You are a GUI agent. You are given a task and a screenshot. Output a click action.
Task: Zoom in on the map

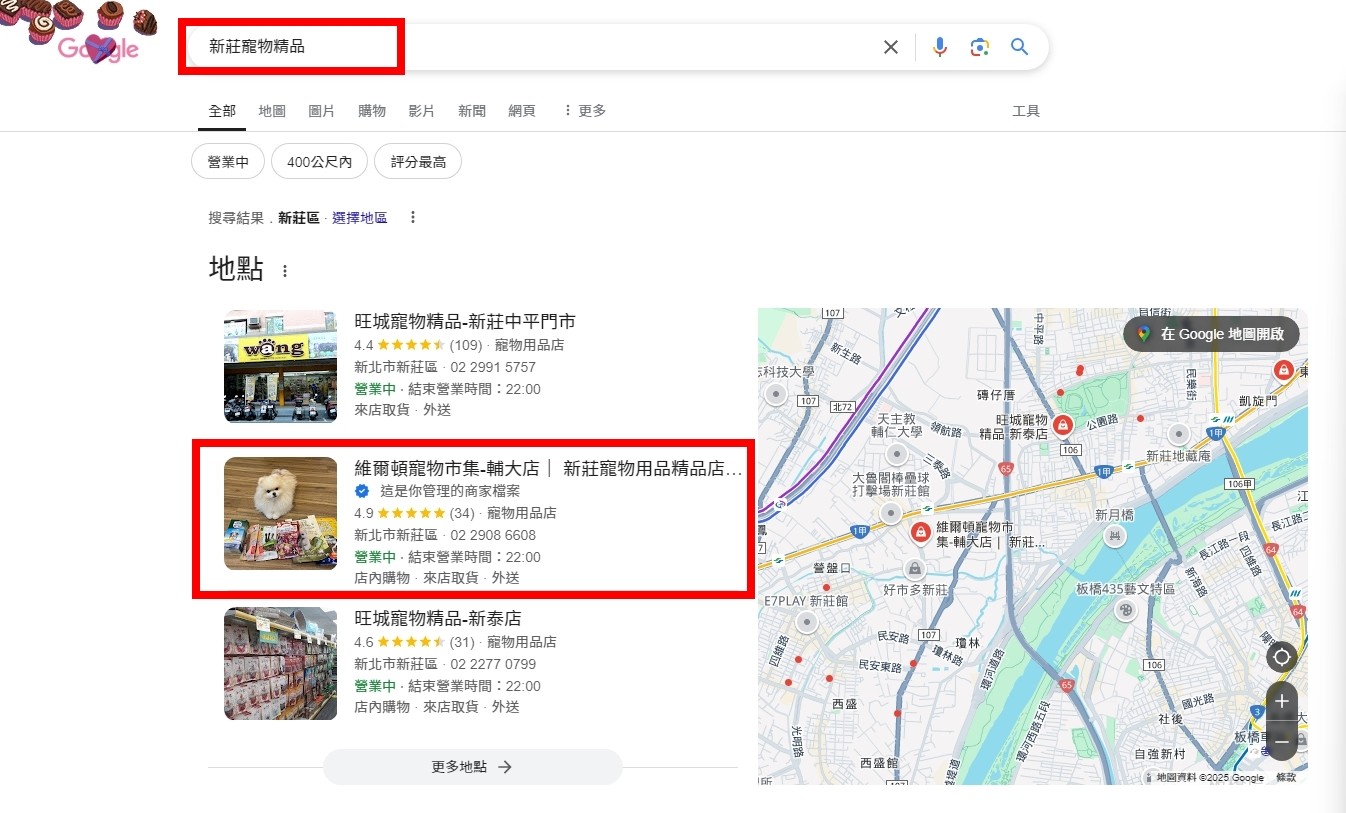1281,702
